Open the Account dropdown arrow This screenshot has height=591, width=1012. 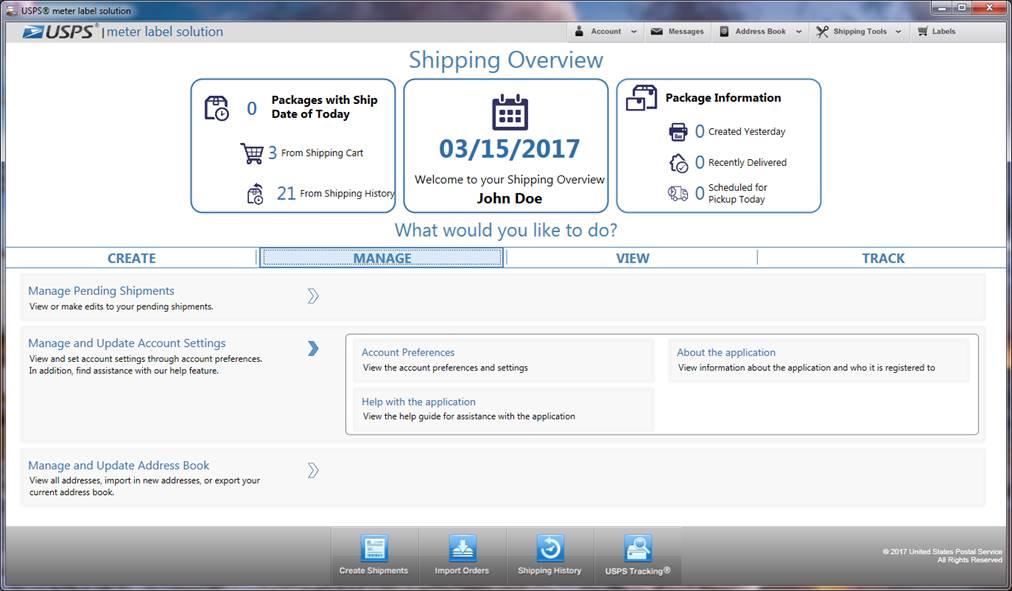[x=634, y=32]
